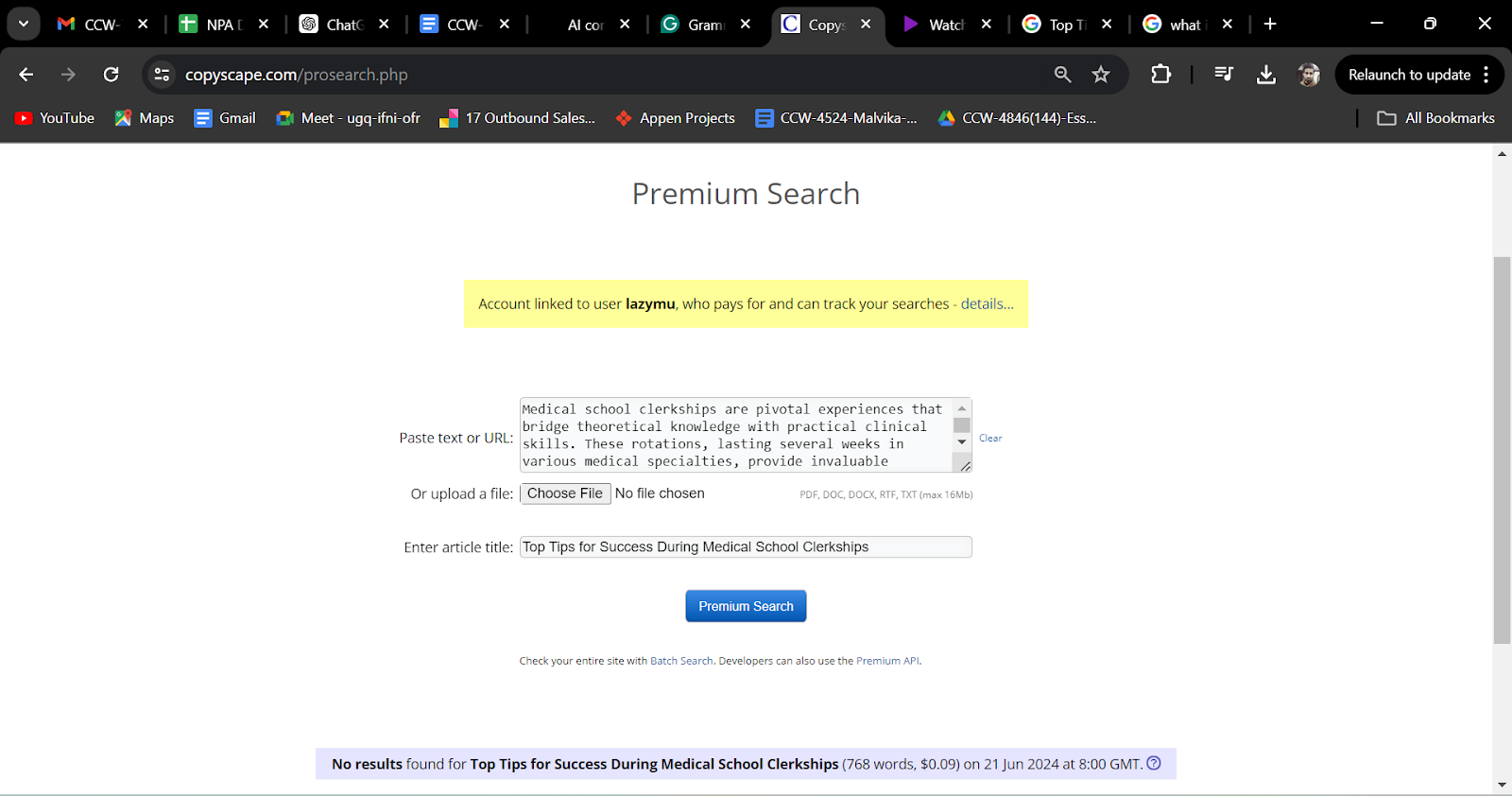Reload the Copyscape page
The height and width of the screenshot is (796, 1512).
coord(111,75)
